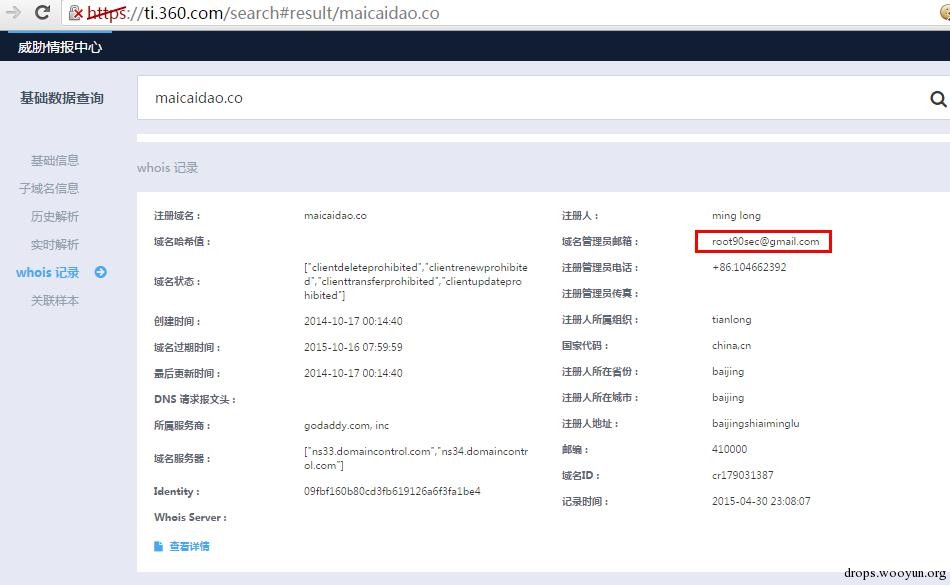Select the 实时解析 sidebar entry
The height and width of the screenshot is (585, 950).
(x=55, y=245)
